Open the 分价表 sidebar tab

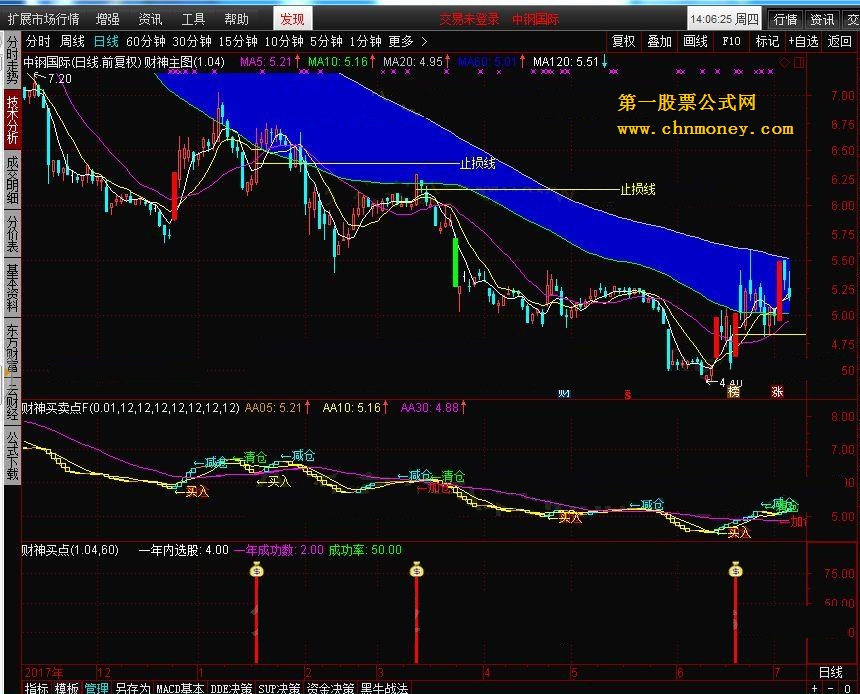(x=12, y=234)
